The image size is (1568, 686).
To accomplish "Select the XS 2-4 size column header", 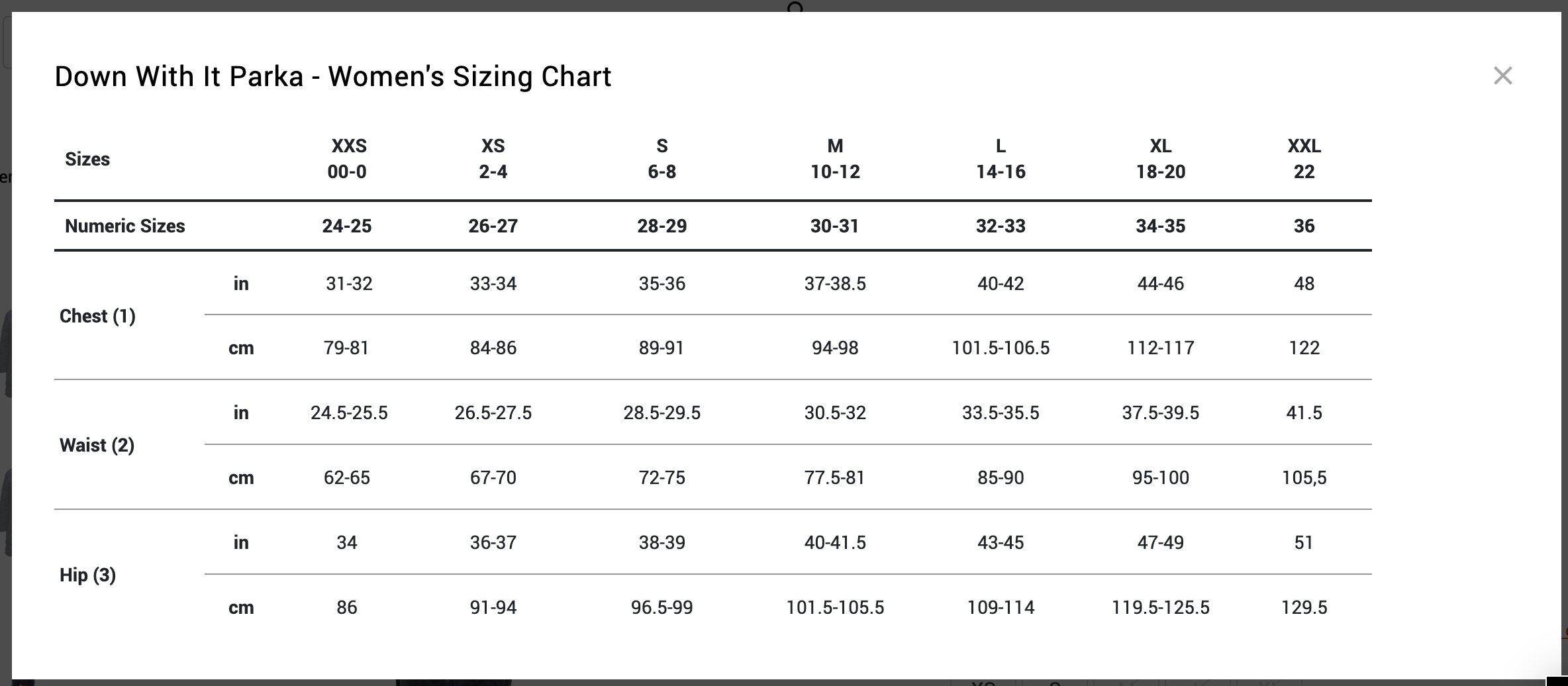I will pos(493,159).
